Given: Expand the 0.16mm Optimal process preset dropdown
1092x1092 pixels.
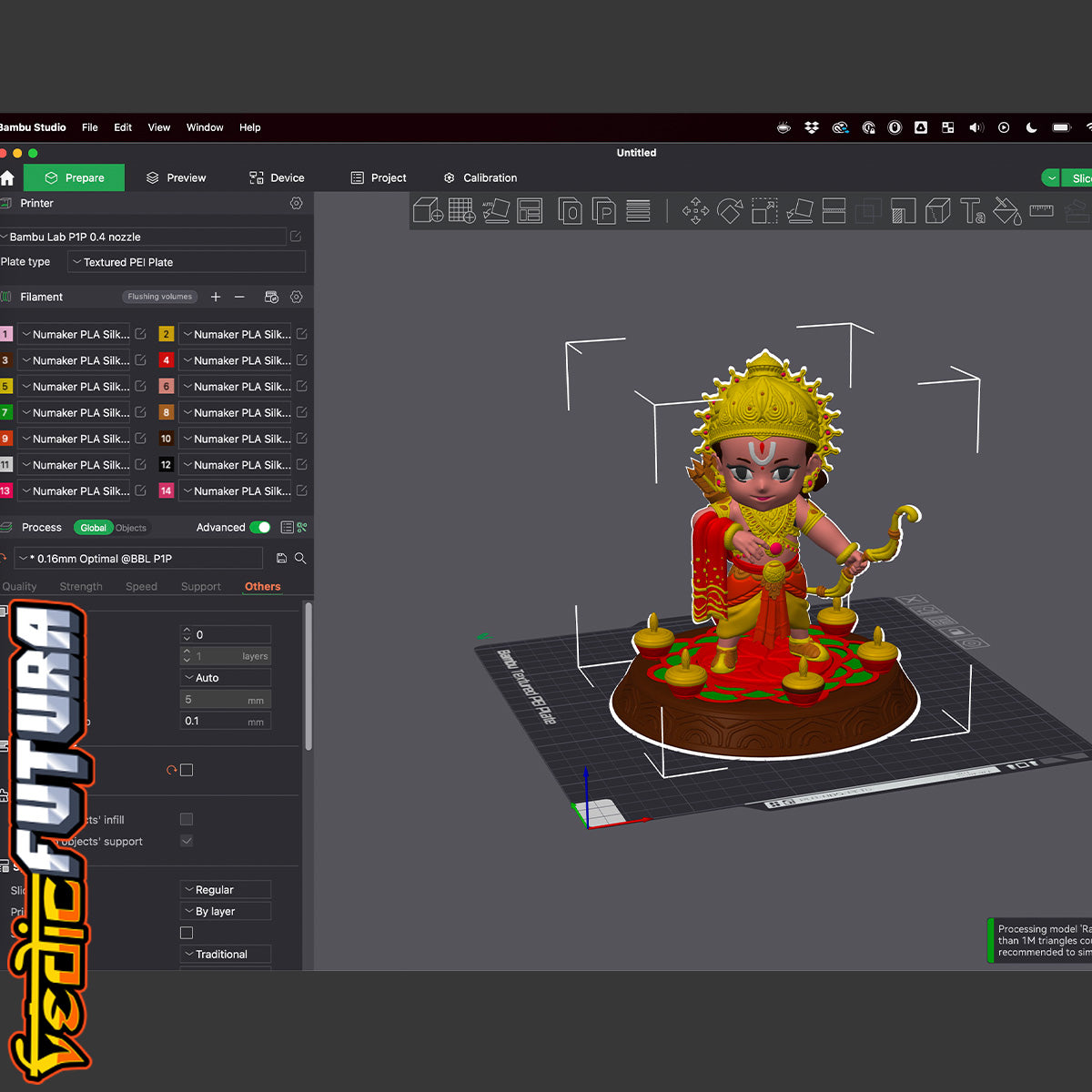Looking at the screenshot, I should tap(138, 559).
